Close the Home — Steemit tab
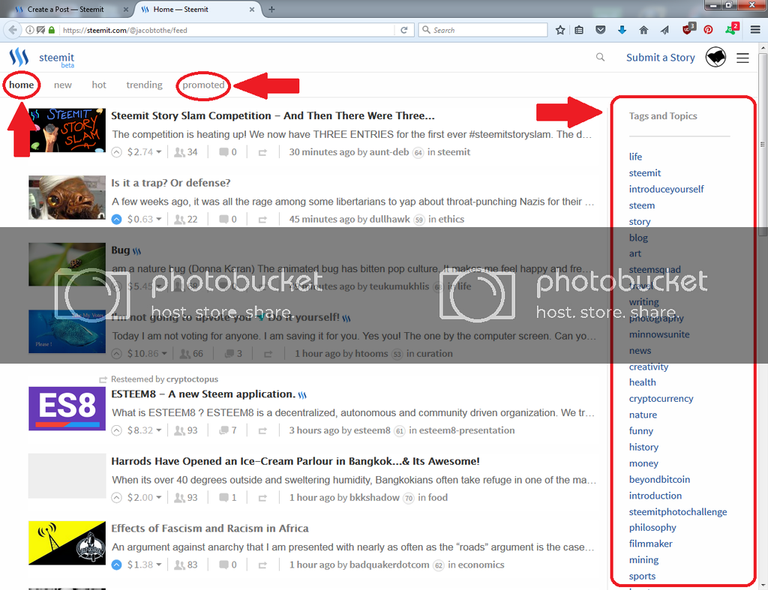This screenshot has width=768, height=590. (252, 9)
